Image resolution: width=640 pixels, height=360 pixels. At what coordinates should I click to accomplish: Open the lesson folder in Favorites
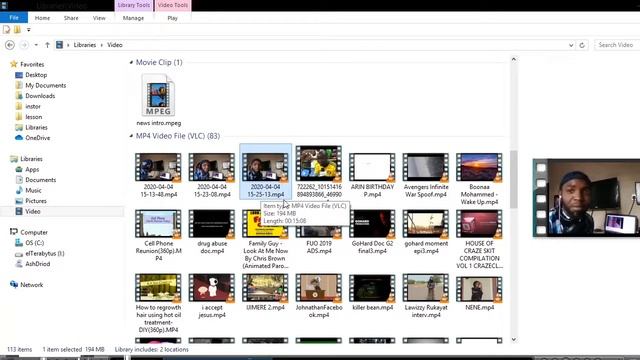coord(33,117)
